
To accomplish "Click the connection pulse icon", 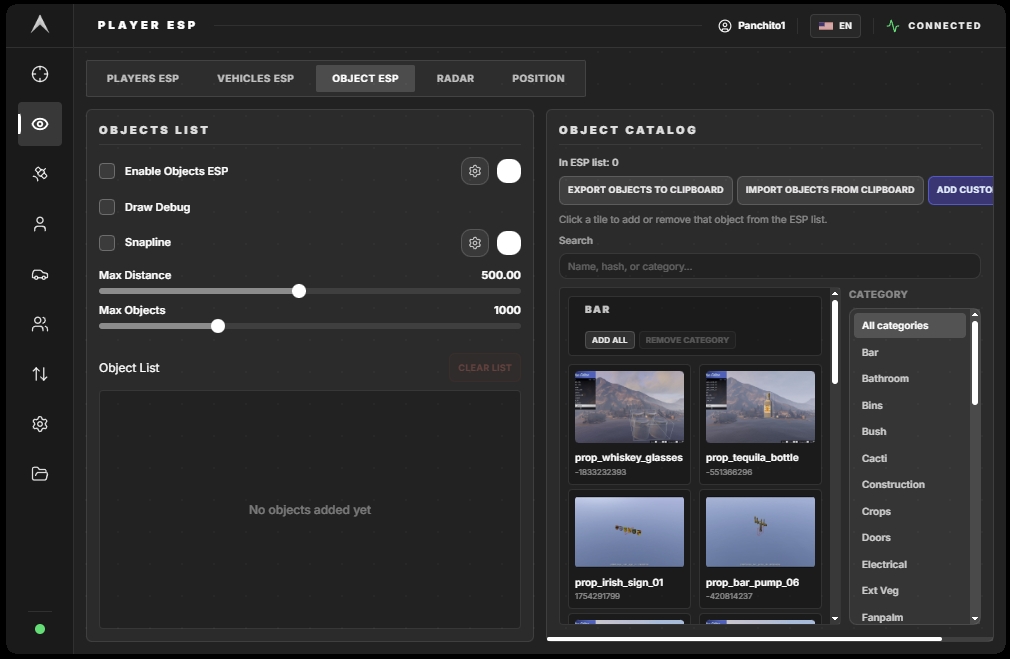I will (893, 26).
